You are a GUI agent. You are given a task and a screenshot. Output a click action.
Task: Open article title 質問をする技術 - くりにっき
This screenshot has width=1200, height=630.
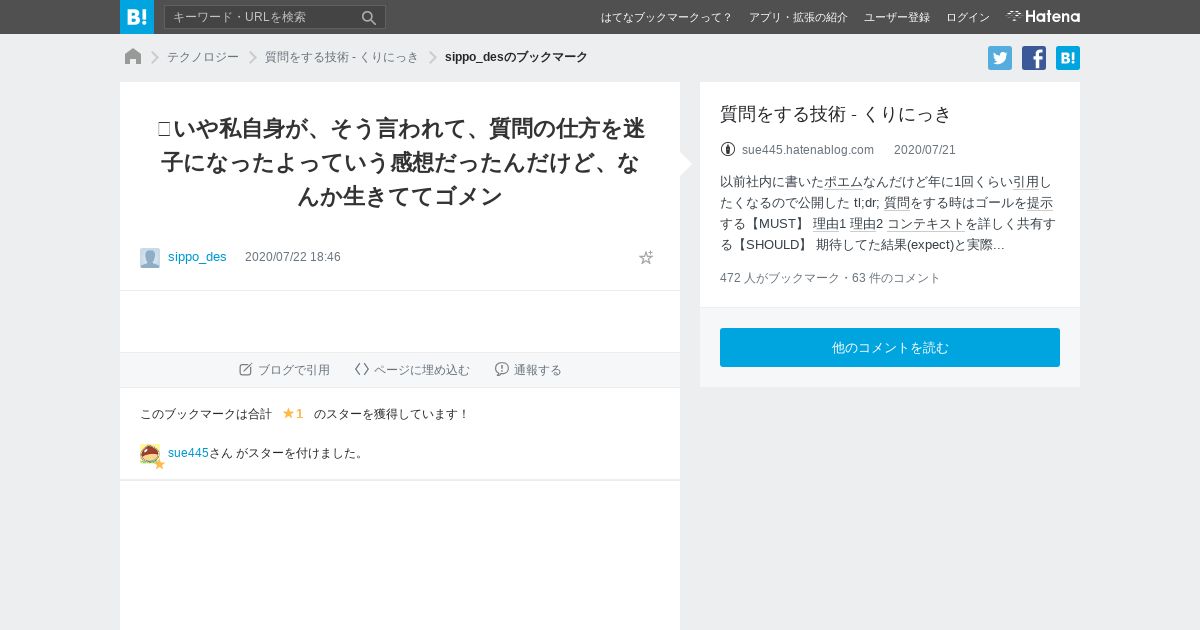836,114
